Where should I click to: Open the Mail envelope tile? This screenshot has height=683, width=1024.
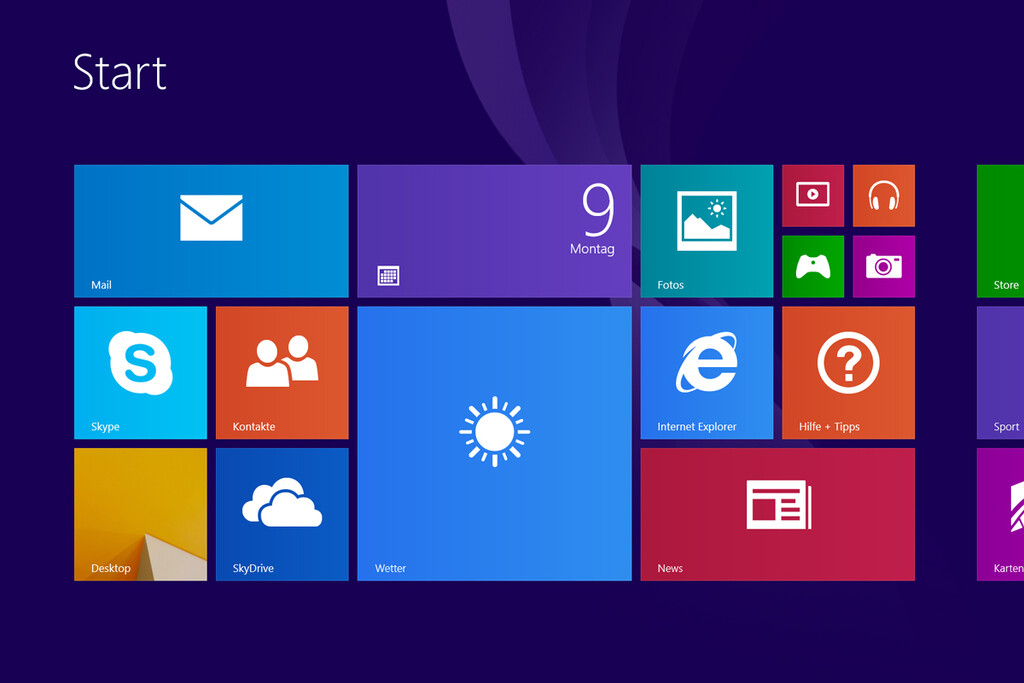point(211,231)
